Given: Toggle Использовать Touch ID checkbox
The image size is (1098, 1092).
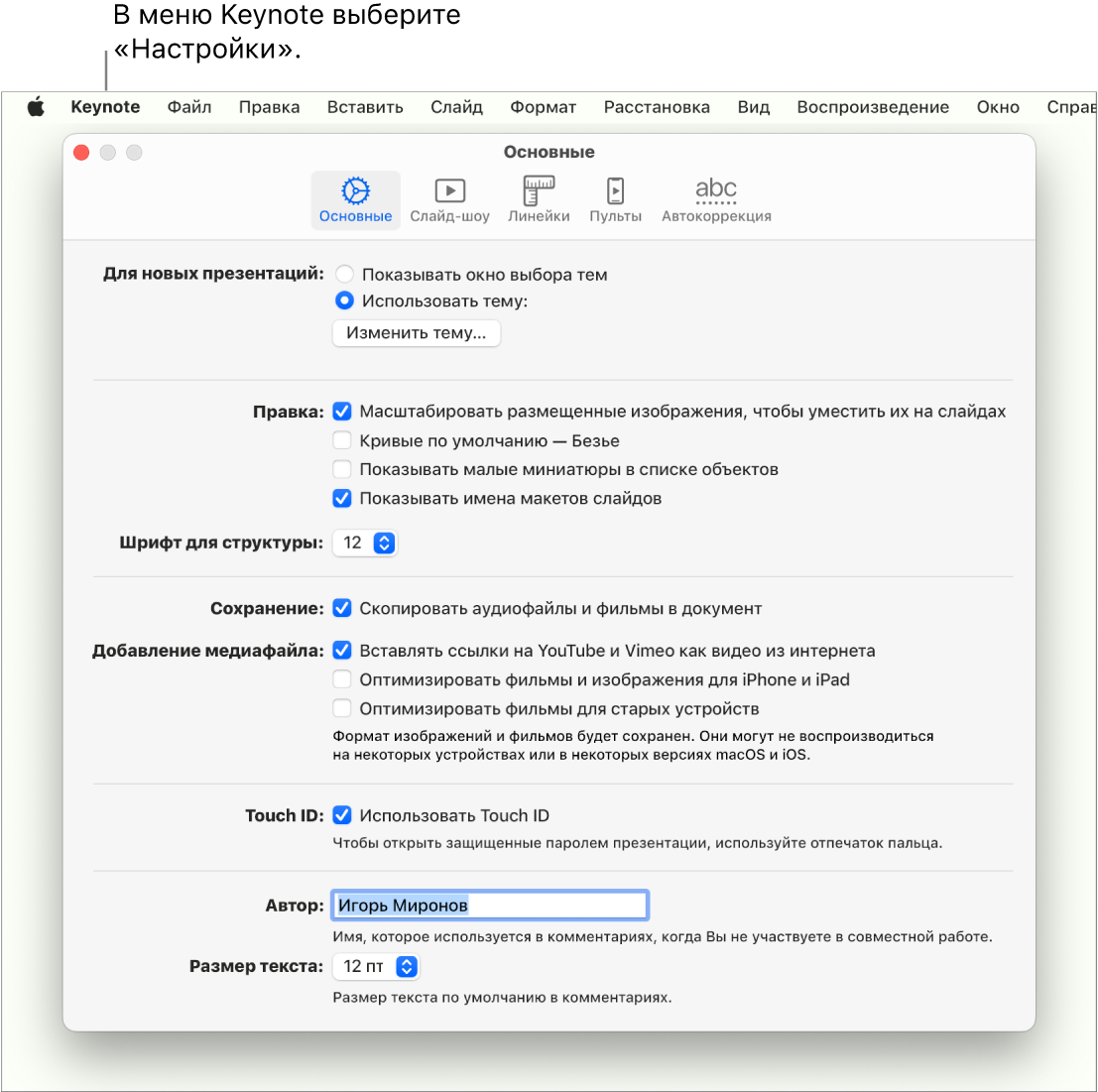Looking at the screenshot, I should coord(342,815).
